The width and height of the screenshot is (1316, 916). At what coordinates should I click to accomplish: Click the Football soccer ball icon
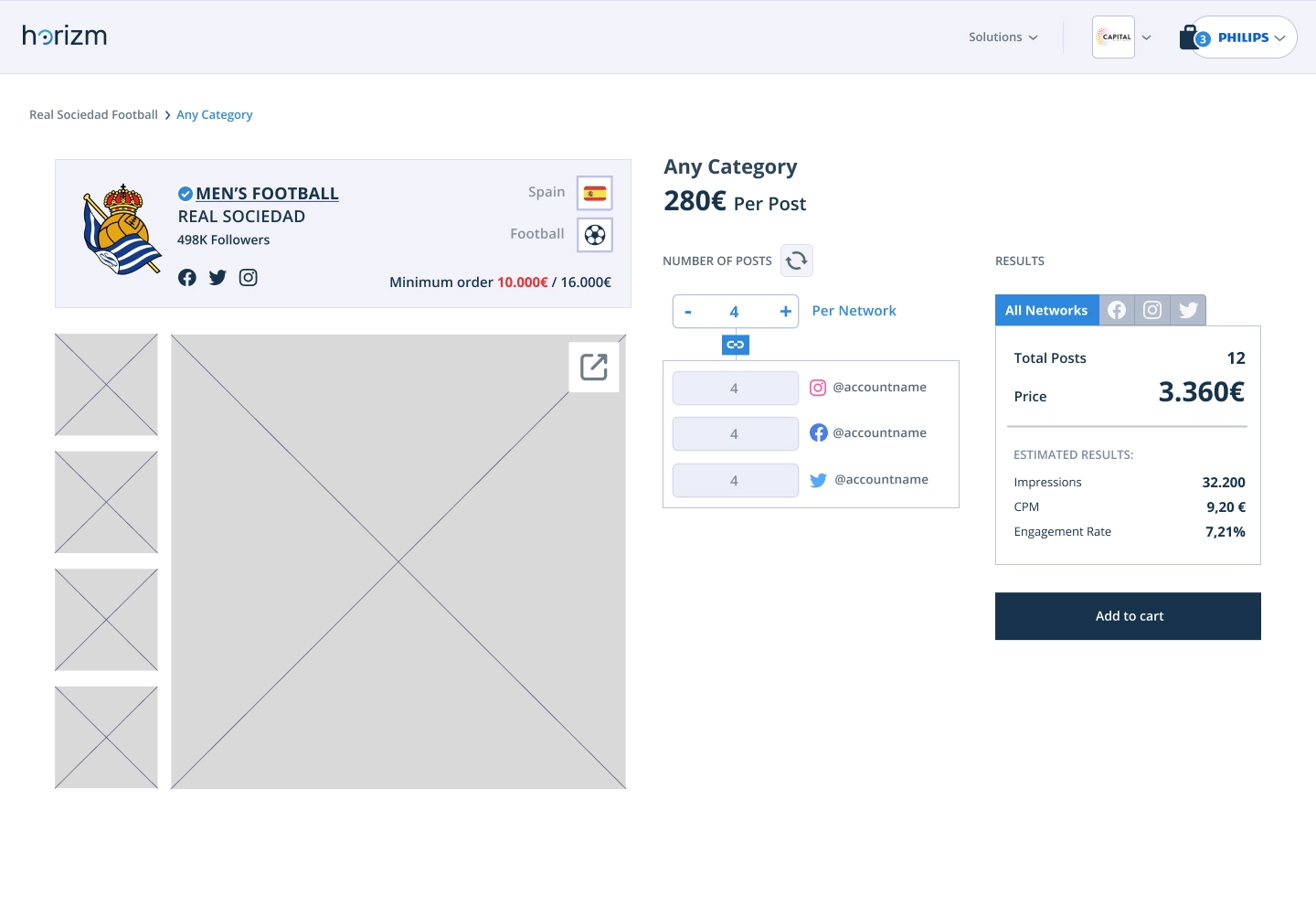595,235
